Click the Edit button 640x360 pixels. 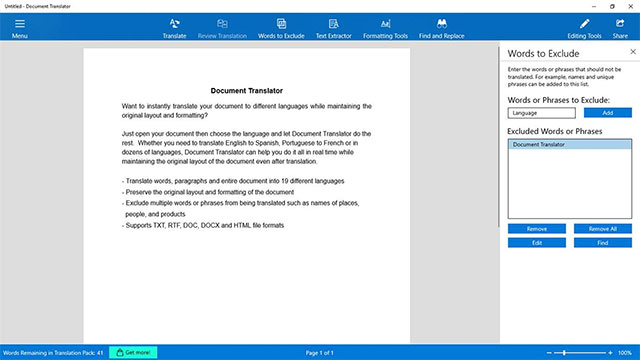[x=537, y=242]
